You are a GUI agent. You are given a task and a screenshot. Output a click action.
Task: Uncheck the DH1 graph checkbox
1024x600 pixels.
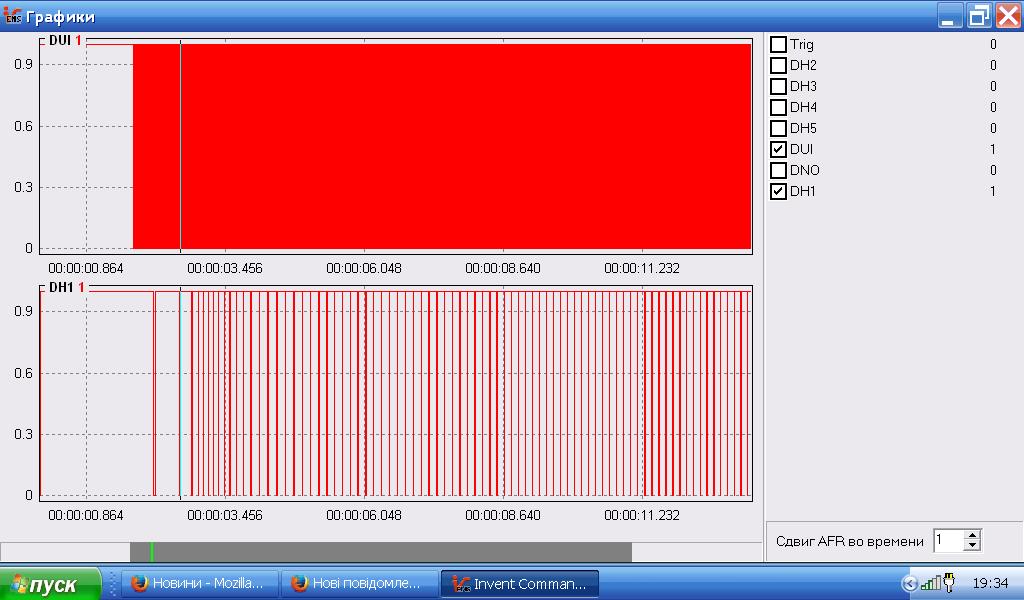coord(778,191)
